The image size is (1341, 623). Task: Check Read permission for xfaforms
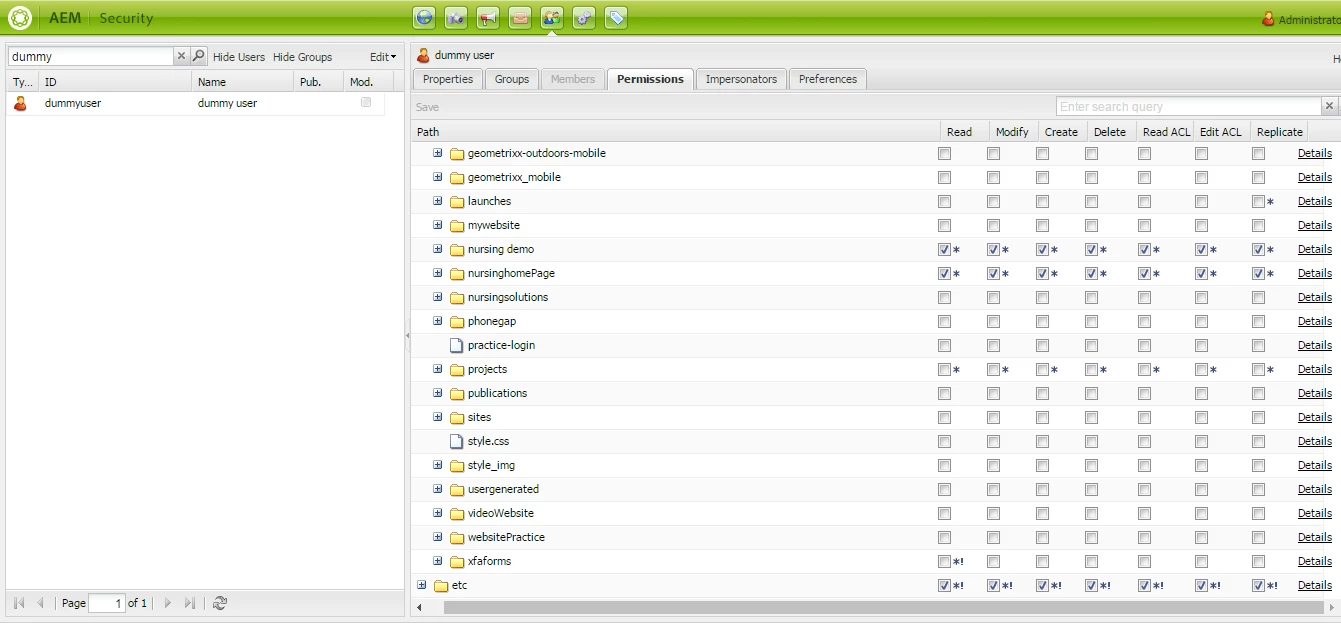tap(944, 561)
